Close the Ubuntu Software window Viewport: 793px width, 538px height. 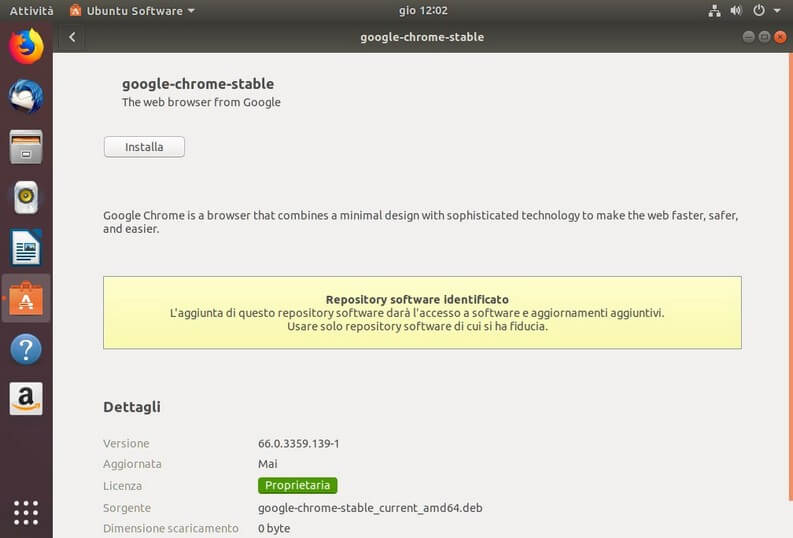click(780, 37)
